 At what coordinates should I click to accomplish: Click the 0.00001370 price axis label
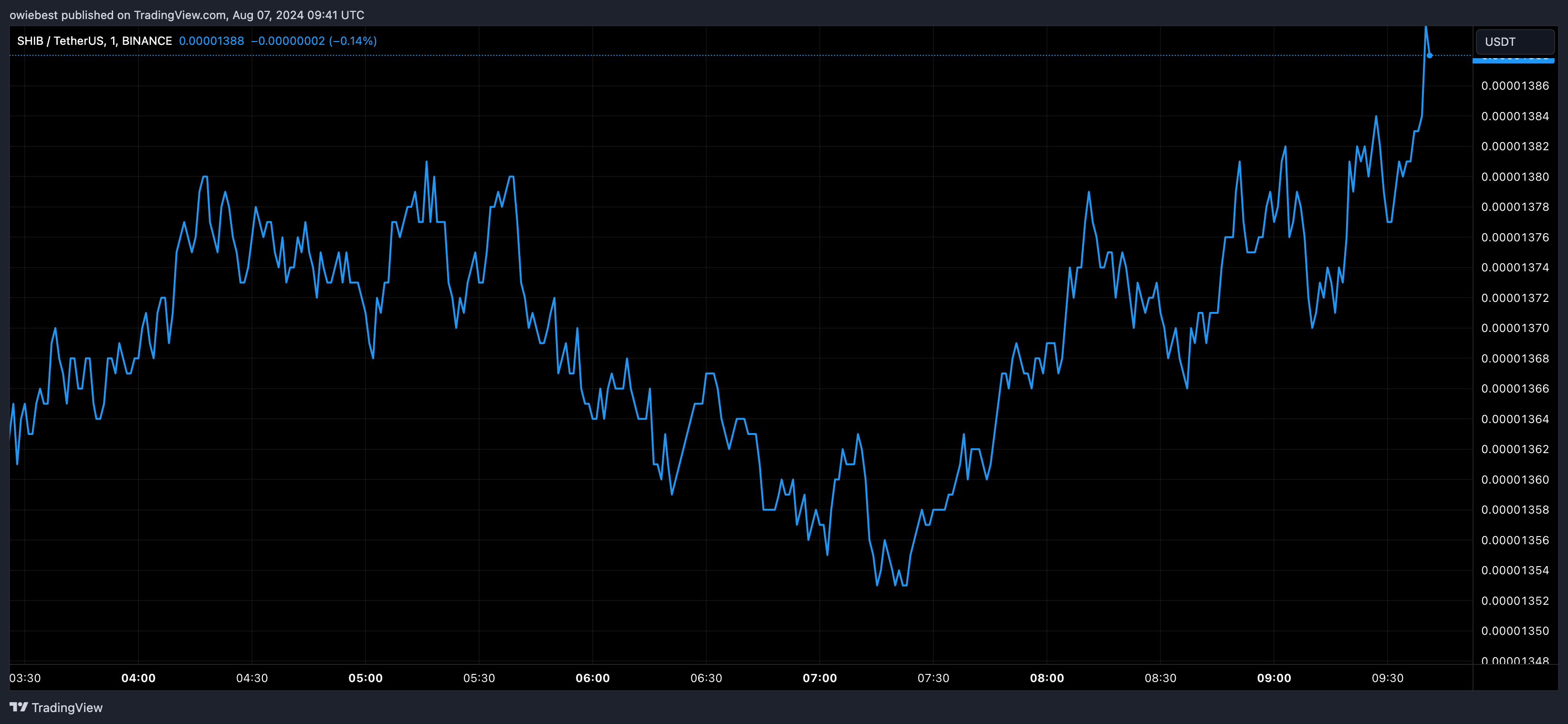click(1515, 328)
